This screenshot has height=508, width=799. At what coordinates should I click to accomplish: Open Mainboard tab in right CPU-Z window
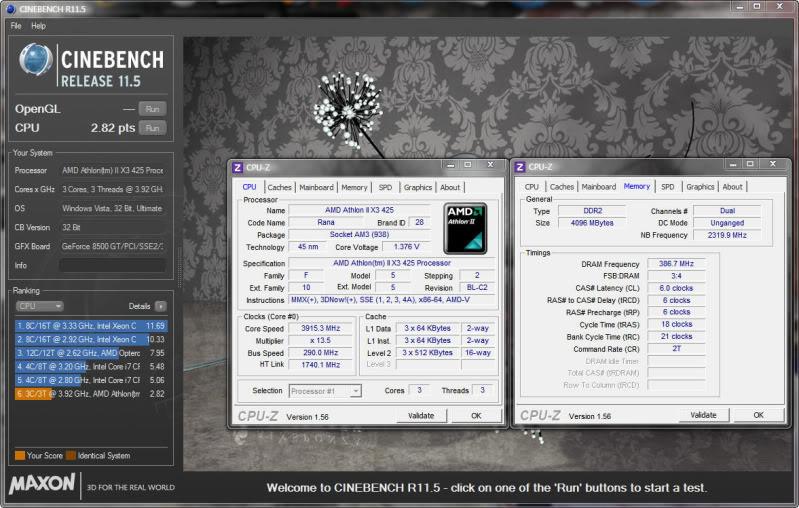599,187
